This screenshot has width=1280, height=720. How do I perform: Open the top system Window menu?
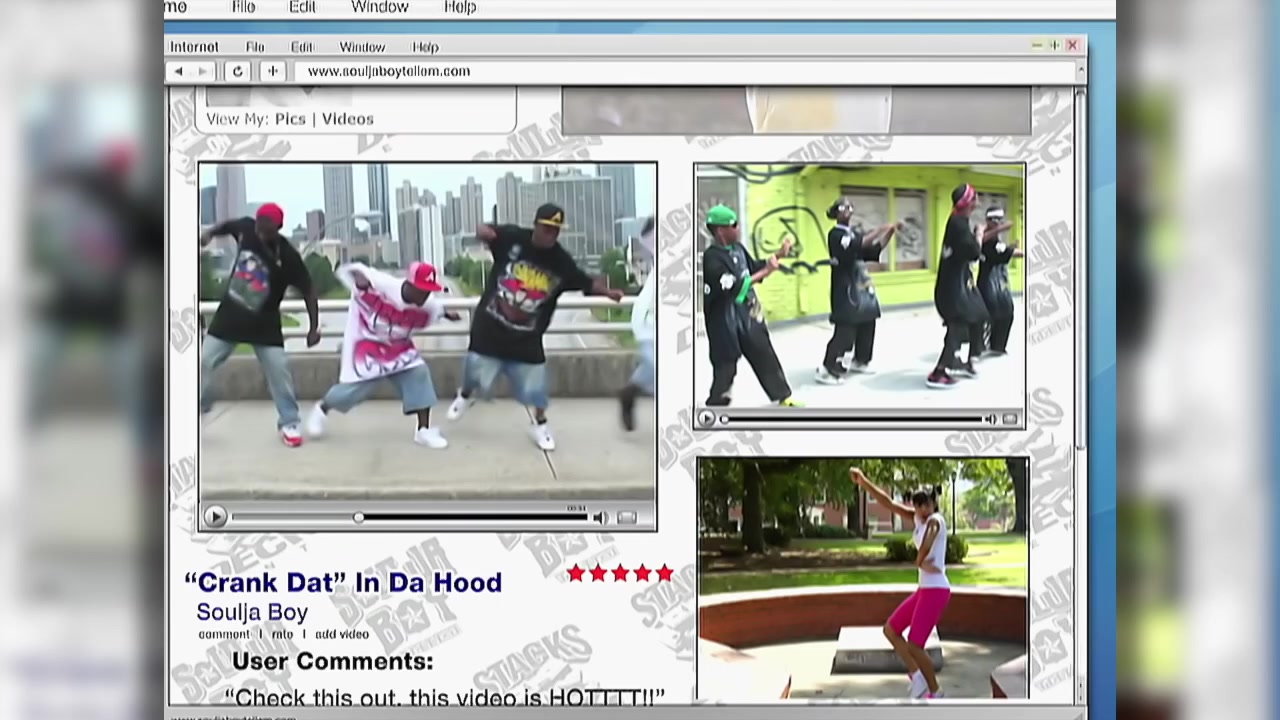(x=380, y=7)
